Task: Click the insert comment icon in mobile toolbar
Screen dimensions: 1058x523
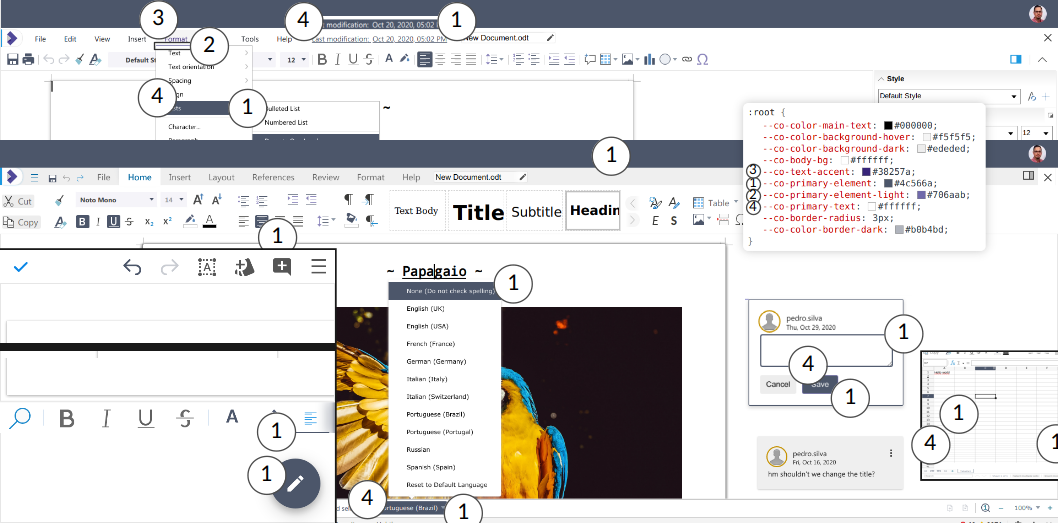Action: [282, 266]
